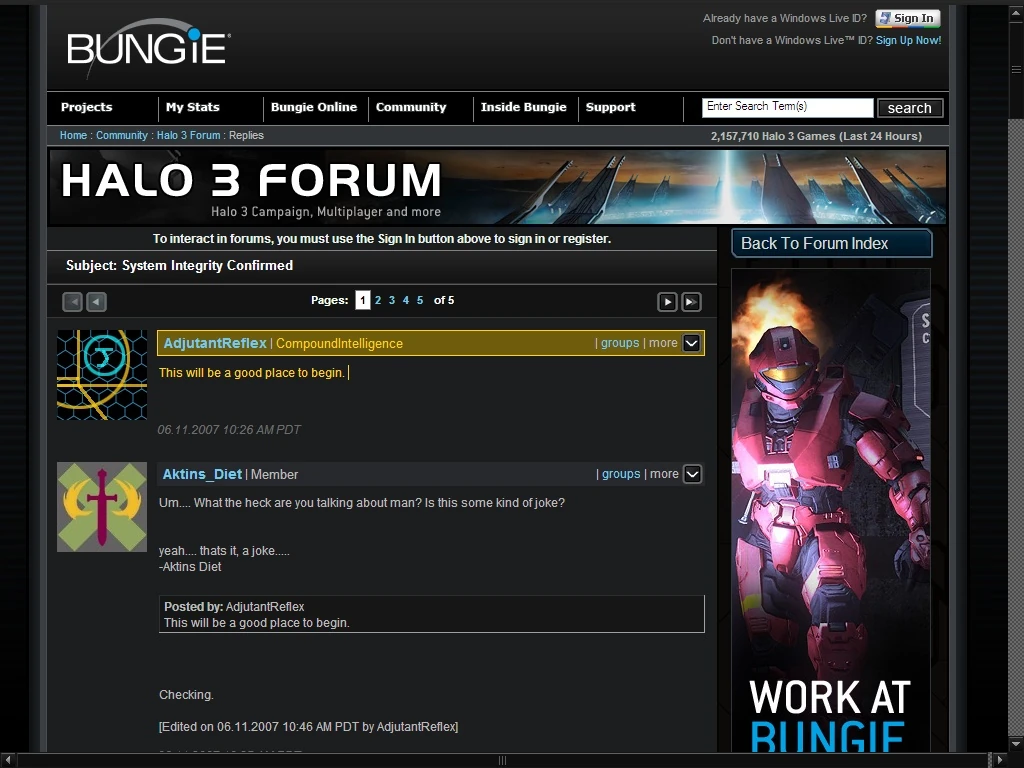Click 'This will be a good place to begin.' post text
The width and height of the screenshot is (1024, 768).
click(x=251, y=373)
